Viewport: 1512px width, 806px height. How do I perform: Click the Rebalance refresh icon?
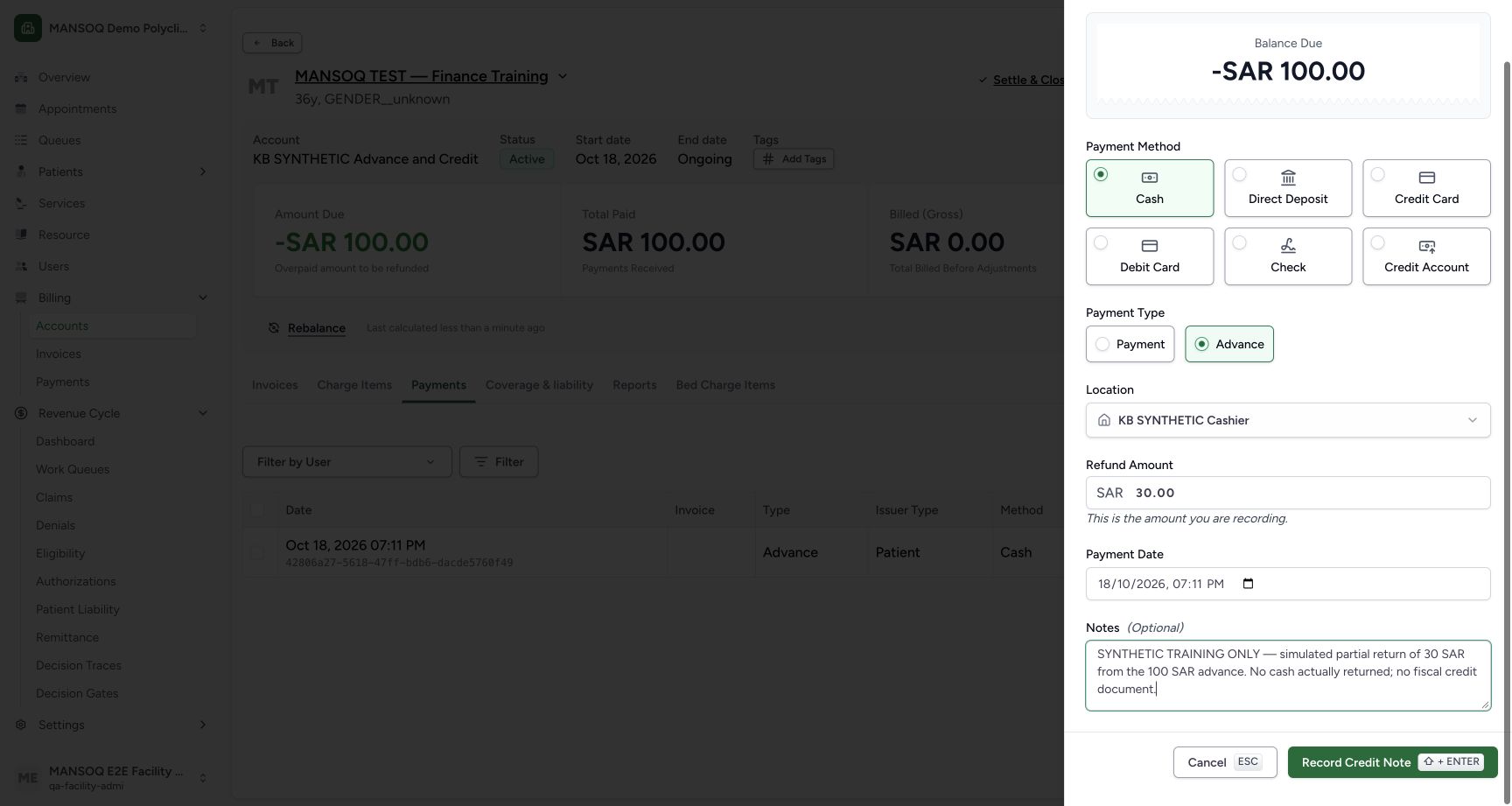[x=274, y=328]
